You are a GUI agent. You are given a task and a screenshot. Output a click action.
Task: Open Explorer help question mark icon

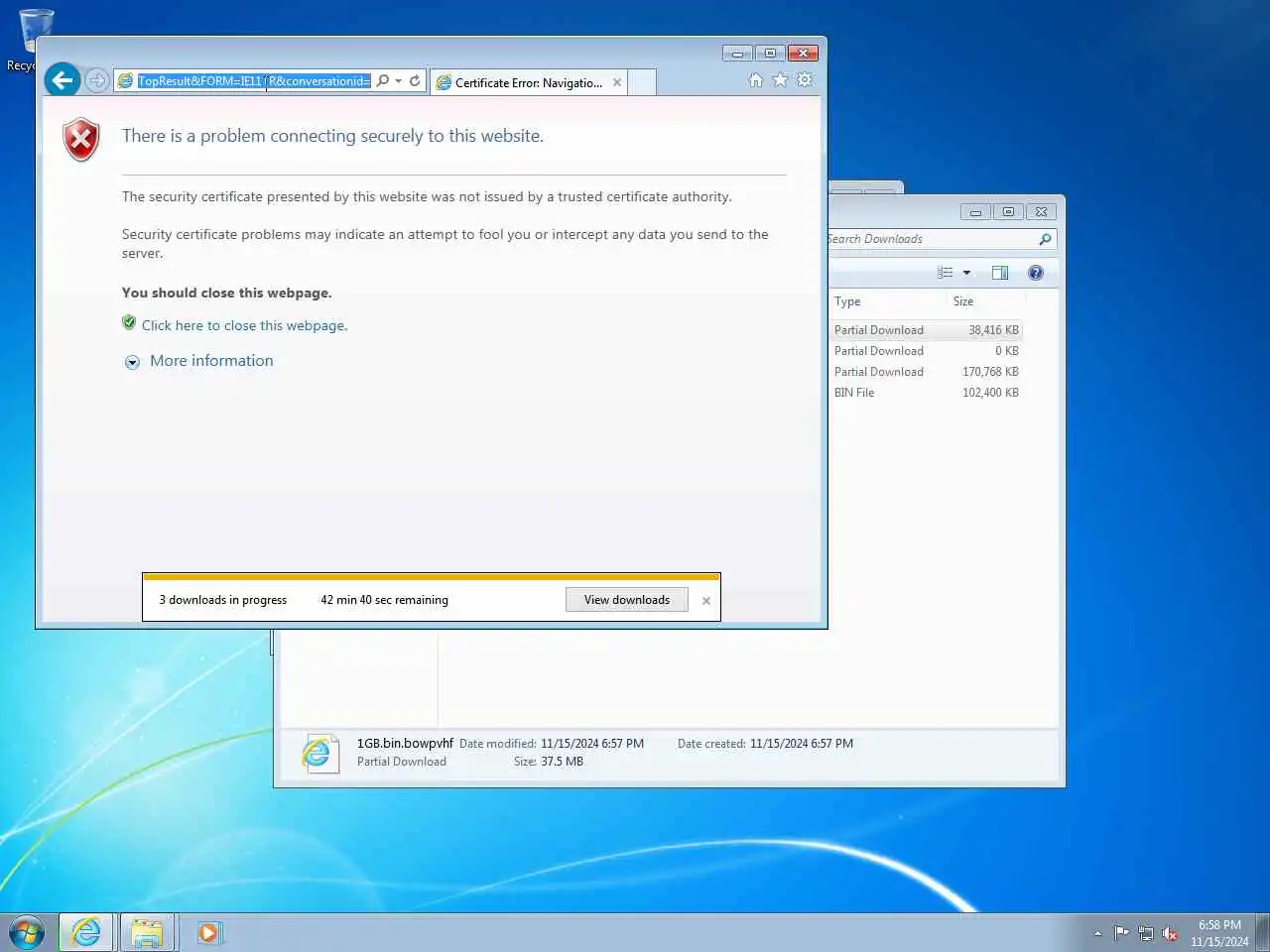(1036, 273)
